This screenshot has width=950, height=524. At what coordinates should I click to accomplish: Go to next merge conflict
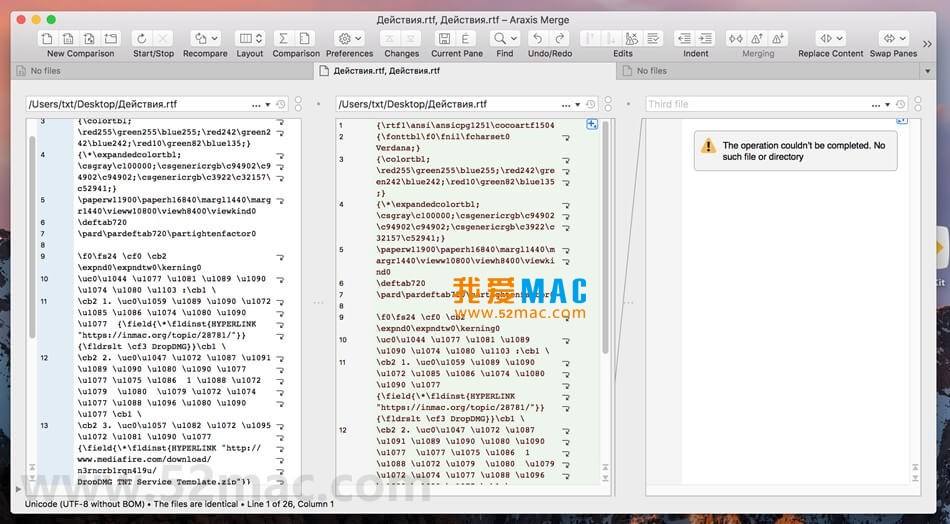tap(778, 39)
